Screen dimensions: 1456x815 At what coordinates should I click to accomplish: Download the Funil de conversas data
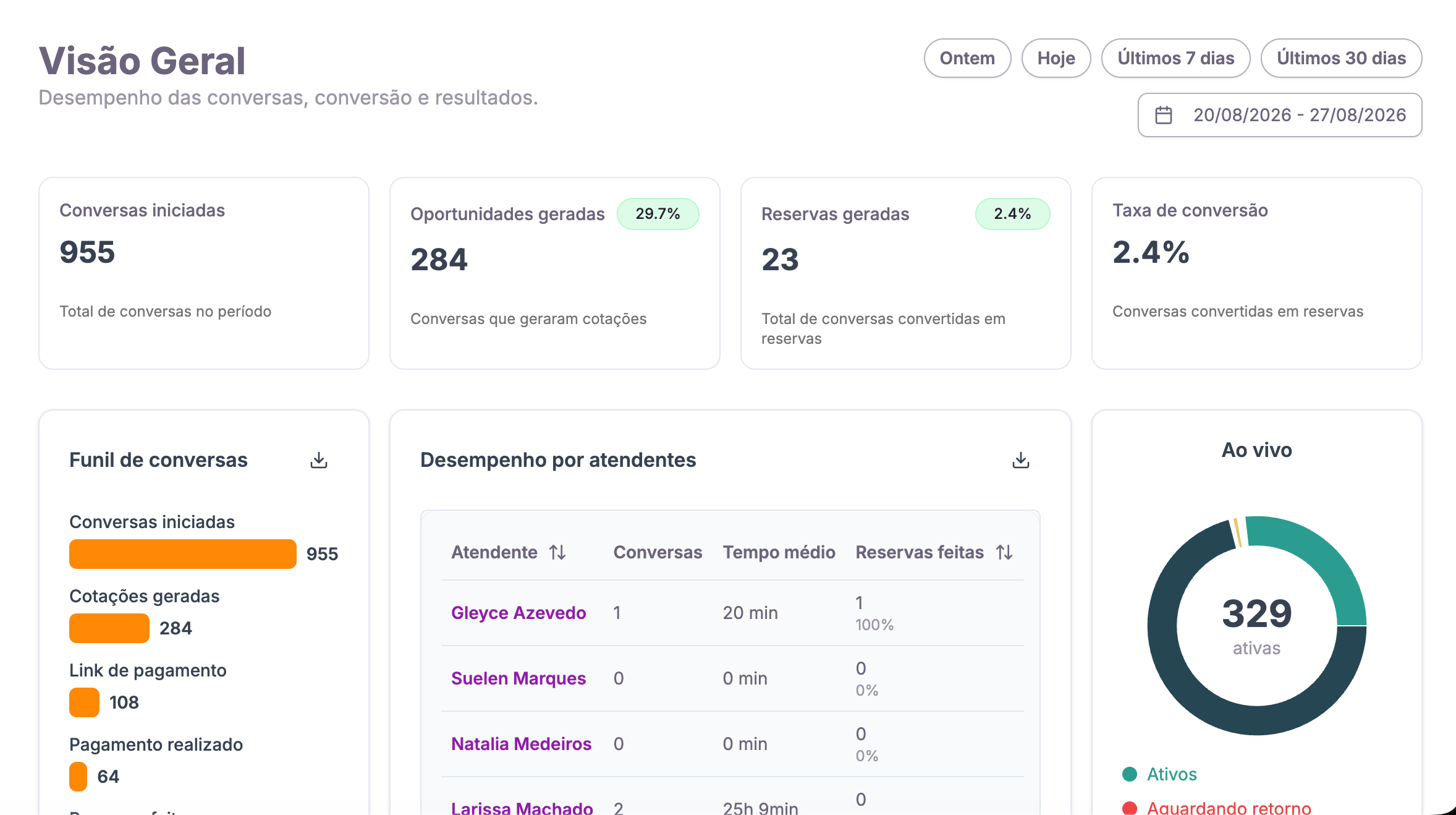pos(319,460)
